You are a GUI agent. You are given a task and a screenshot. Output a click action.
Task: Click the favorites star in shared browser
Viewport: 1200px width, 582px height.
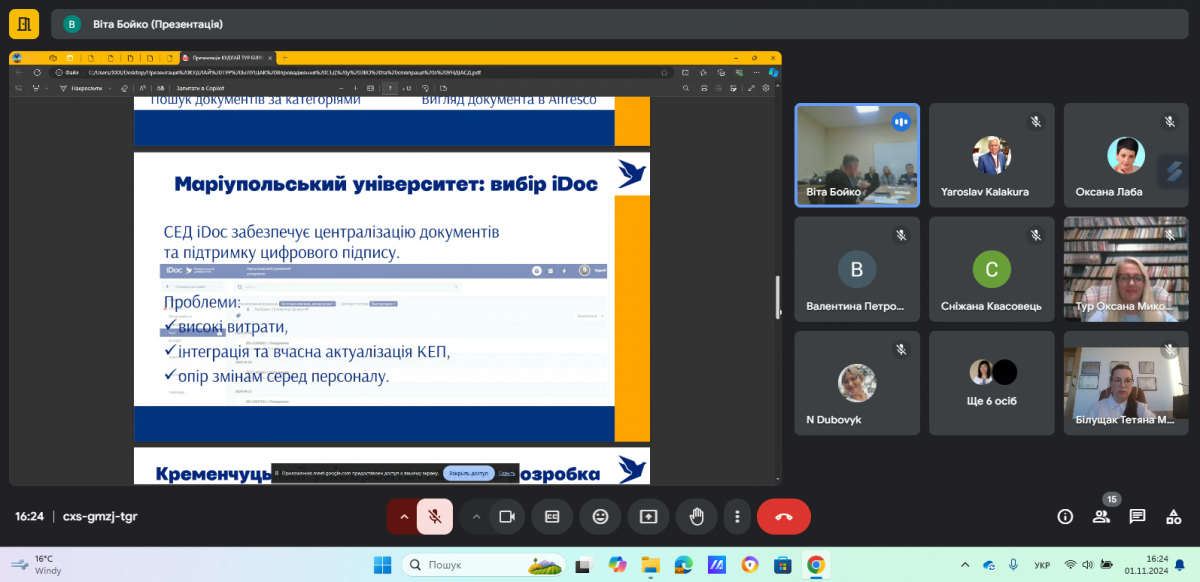click(665, 72)
